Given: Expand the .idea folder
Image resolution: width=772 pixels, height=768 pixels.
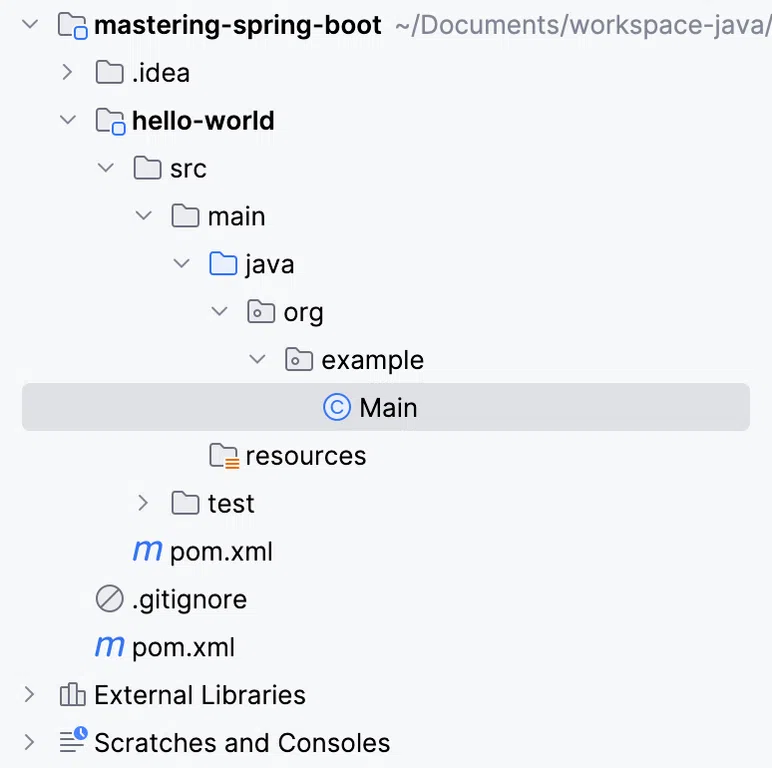Looking at the screenshot, I should click(67, 72).
